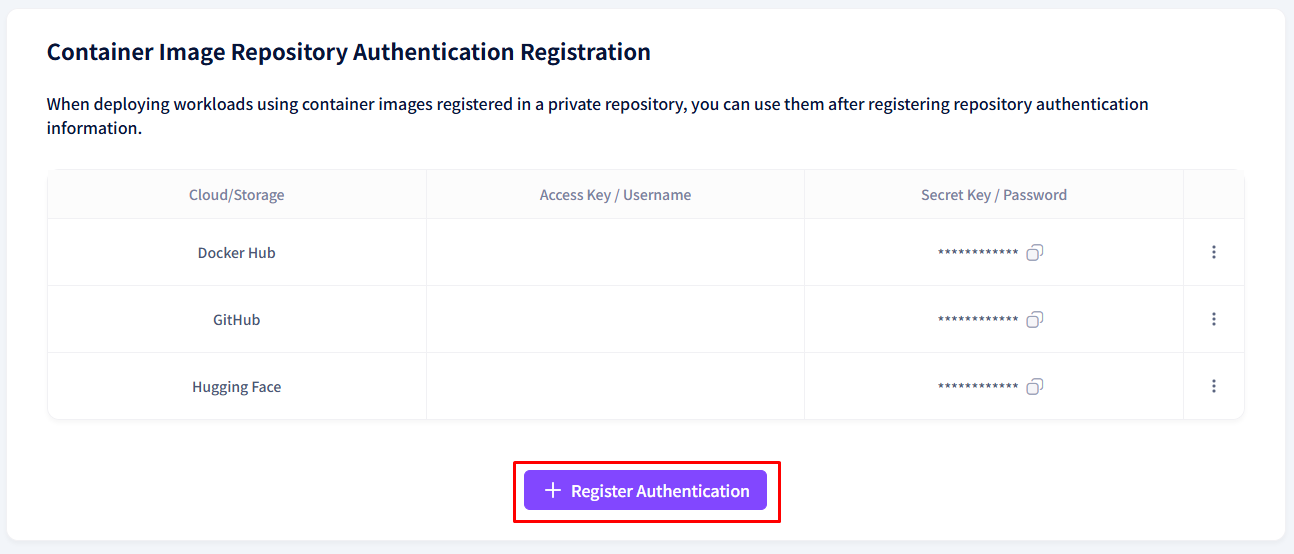Open the GitHub row options menu
The width and height of the screenshot is (1294, 554).
click(x=1214, y=319)
